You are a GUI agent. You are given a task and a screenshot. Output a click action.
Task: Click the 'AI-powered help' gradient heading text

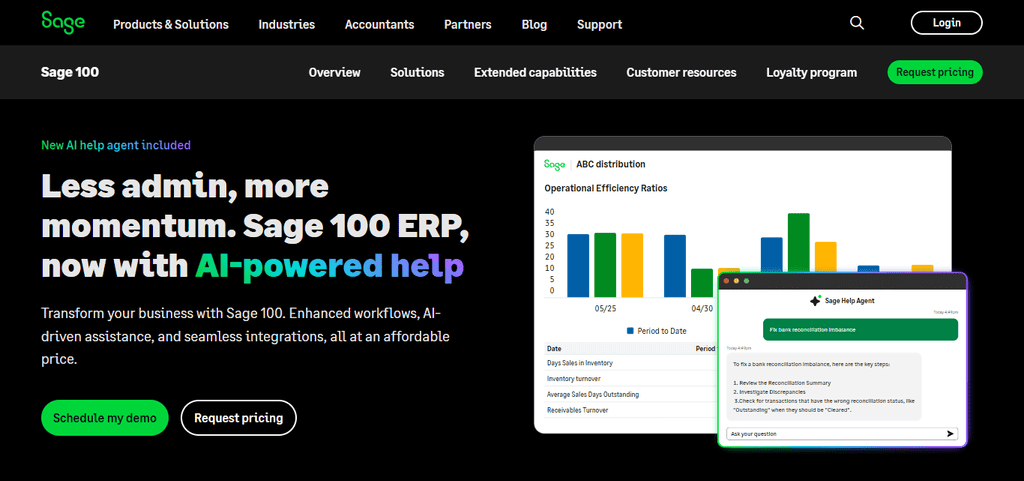point(330,266)
